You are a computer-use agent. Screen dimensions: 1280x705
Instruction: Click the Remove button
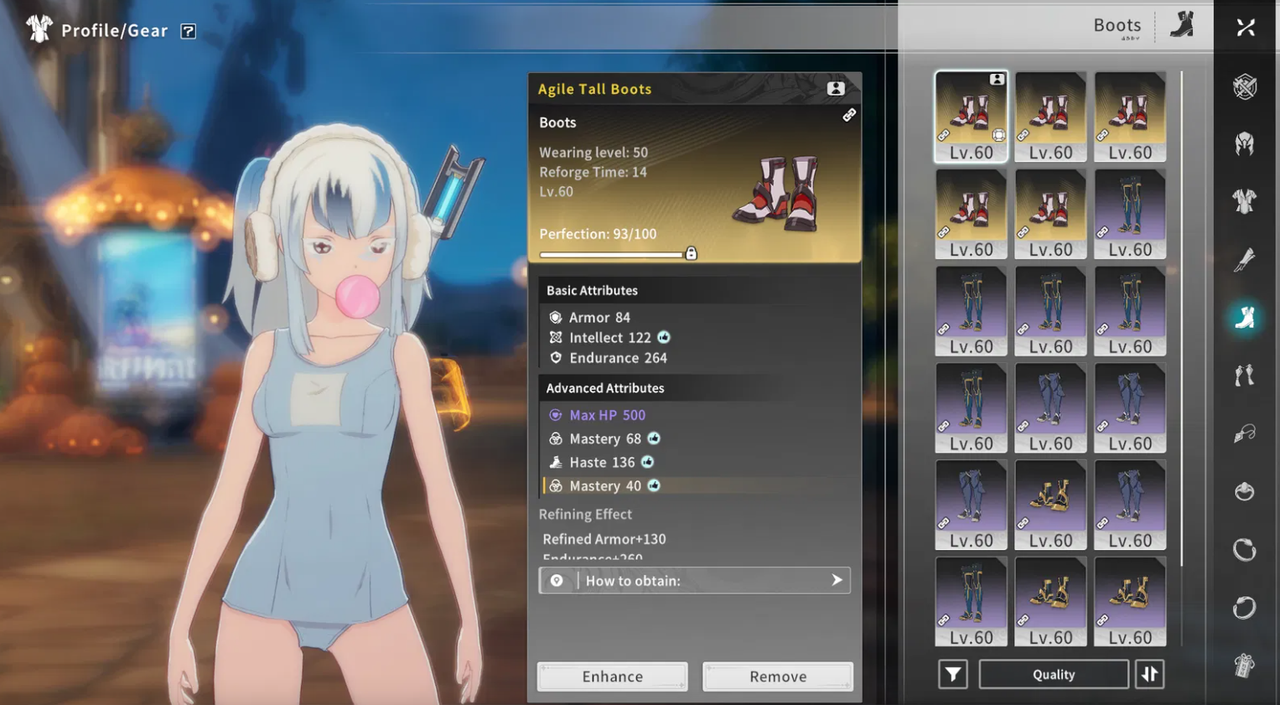778,677
